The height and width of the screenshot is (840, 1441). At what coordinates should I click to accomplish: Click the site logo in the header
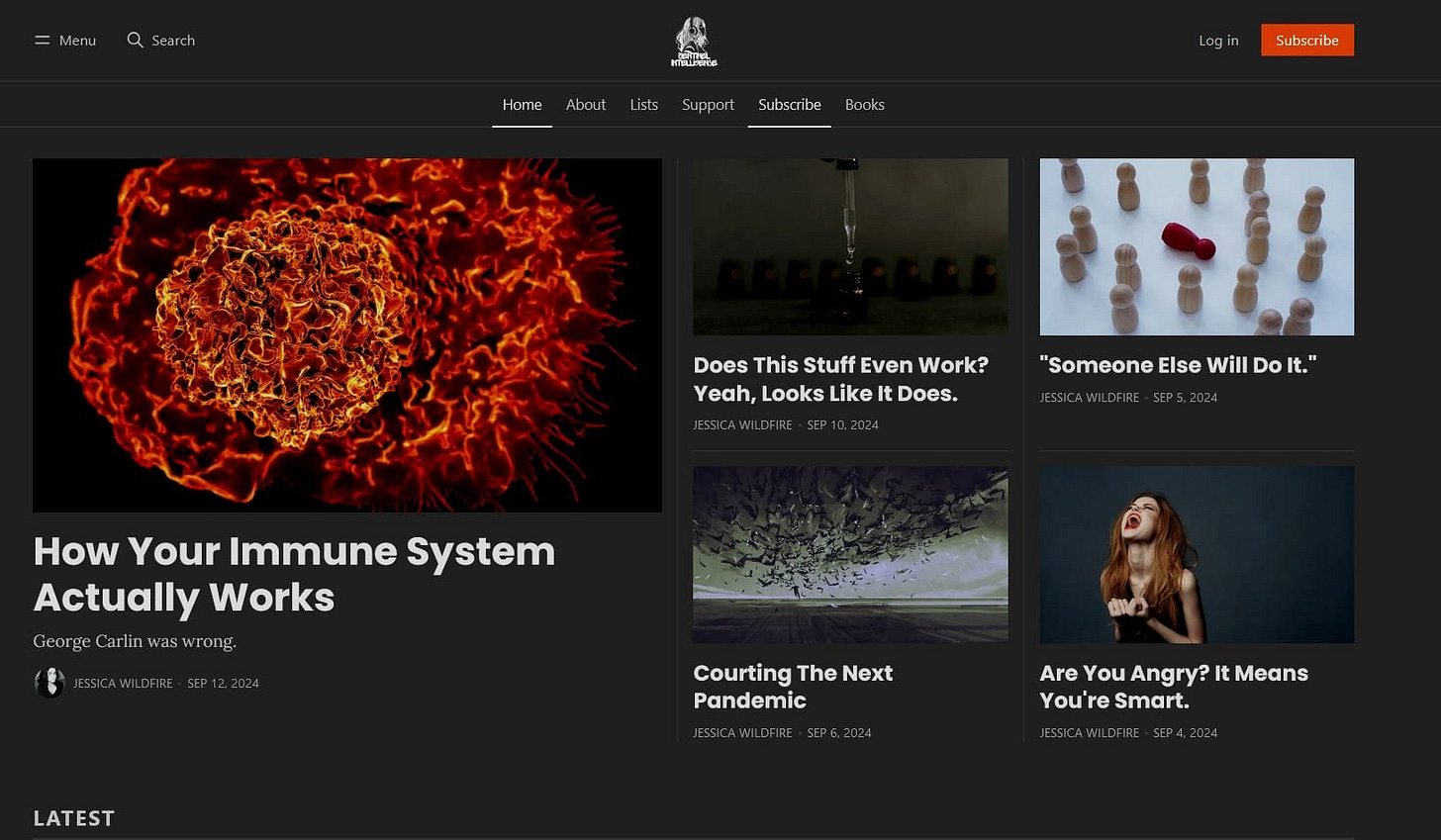coord(694,42)
